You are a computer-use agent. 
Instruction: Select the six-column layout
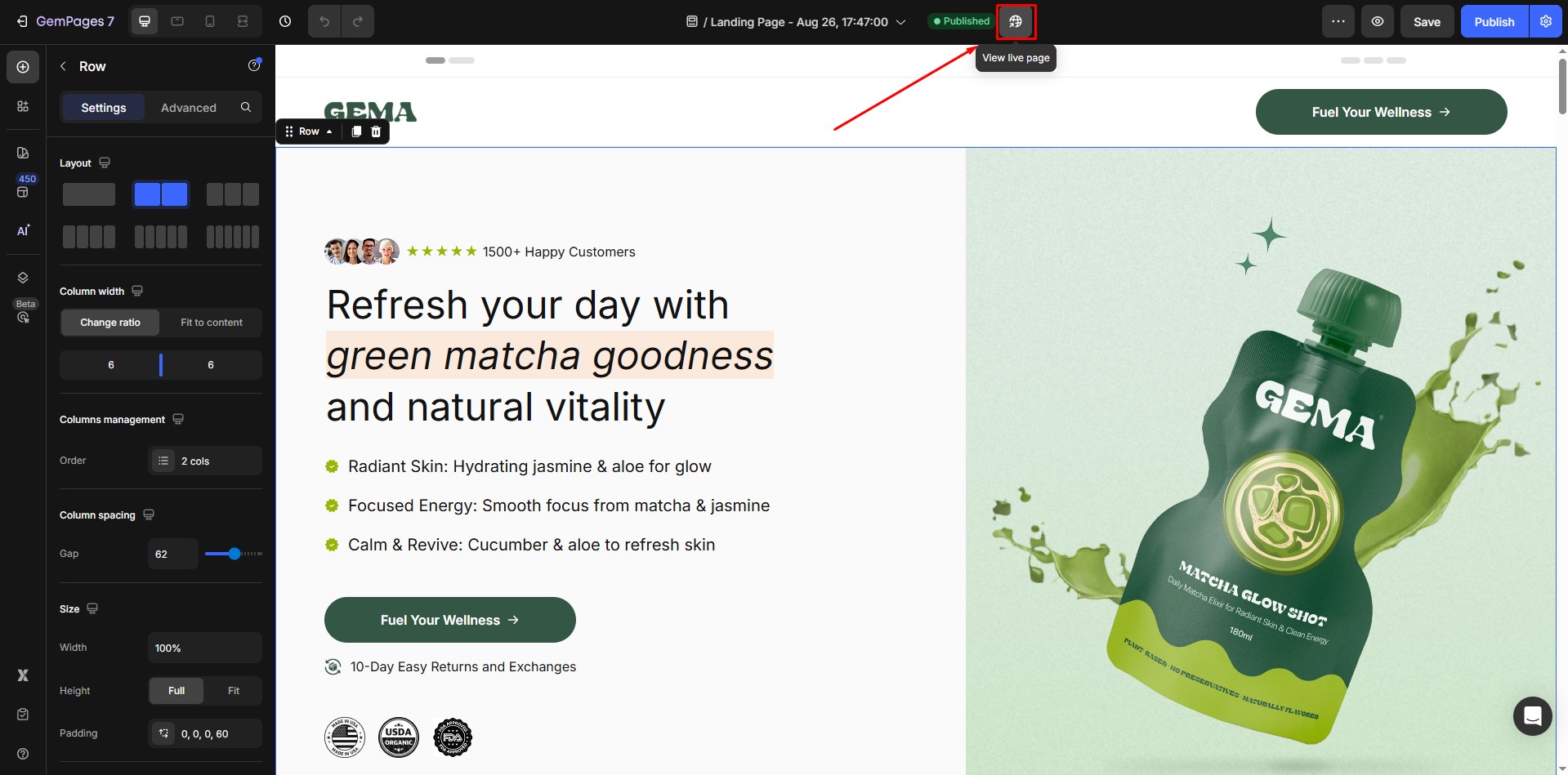(233, 237)
